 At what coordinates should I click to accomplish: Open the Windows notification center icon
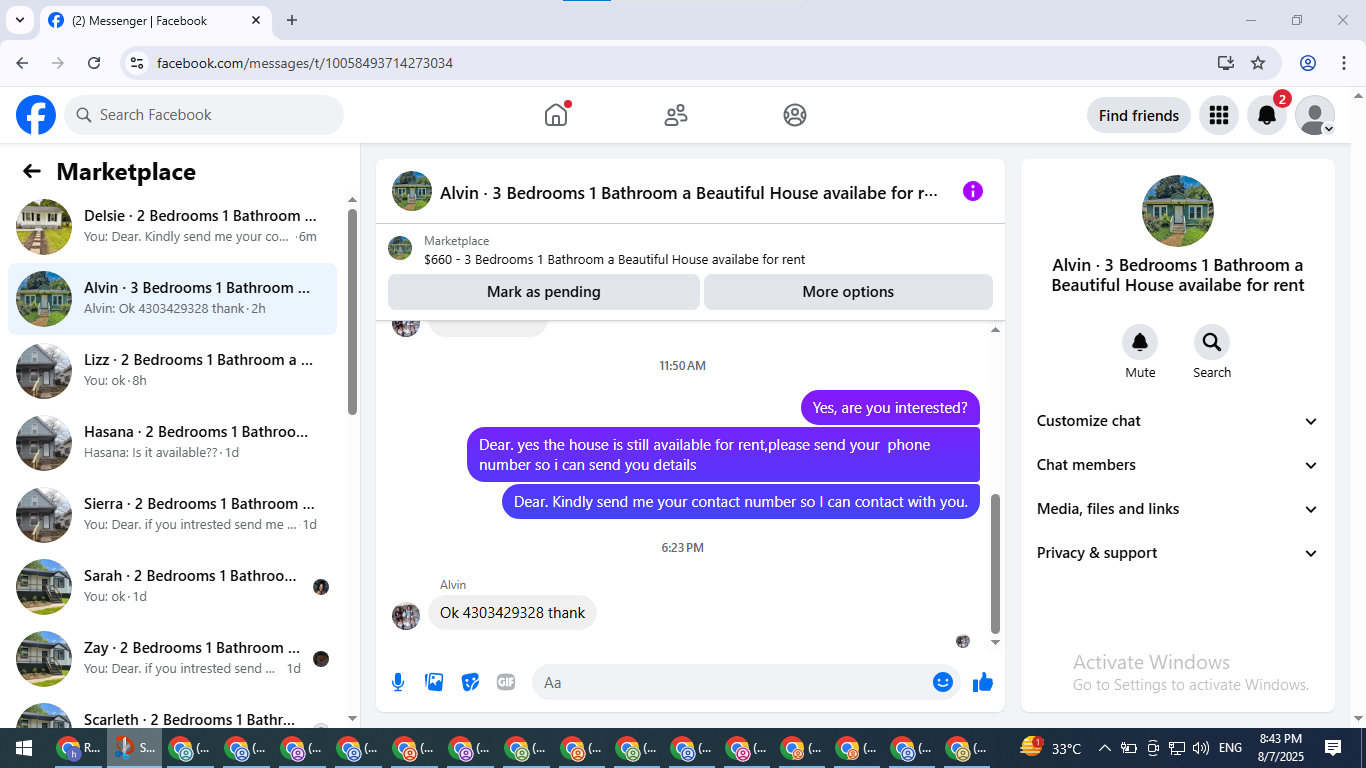coord(1333,748)
